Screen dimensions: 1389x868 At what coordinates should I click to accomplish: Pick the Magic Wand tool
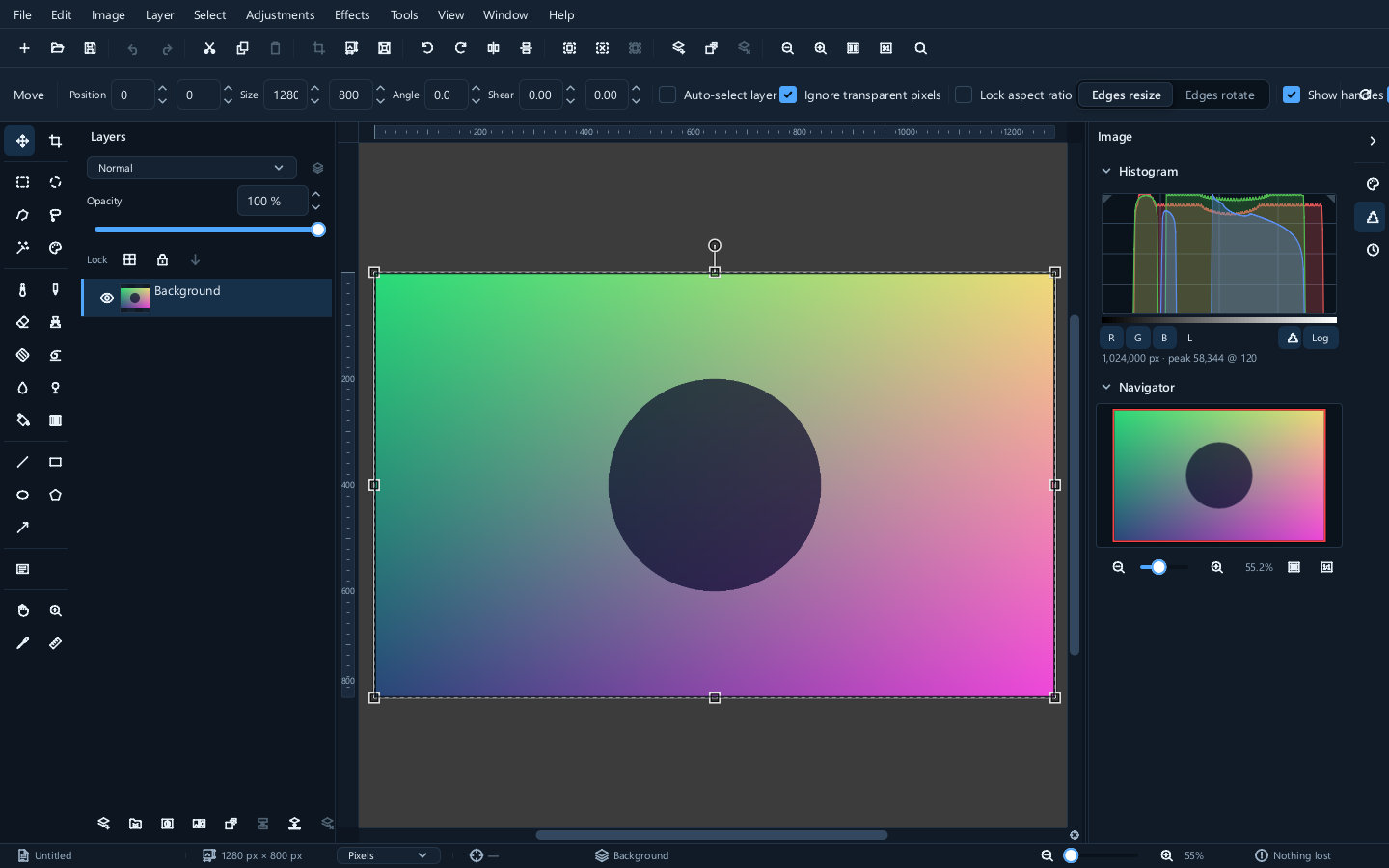coord(22,248)
